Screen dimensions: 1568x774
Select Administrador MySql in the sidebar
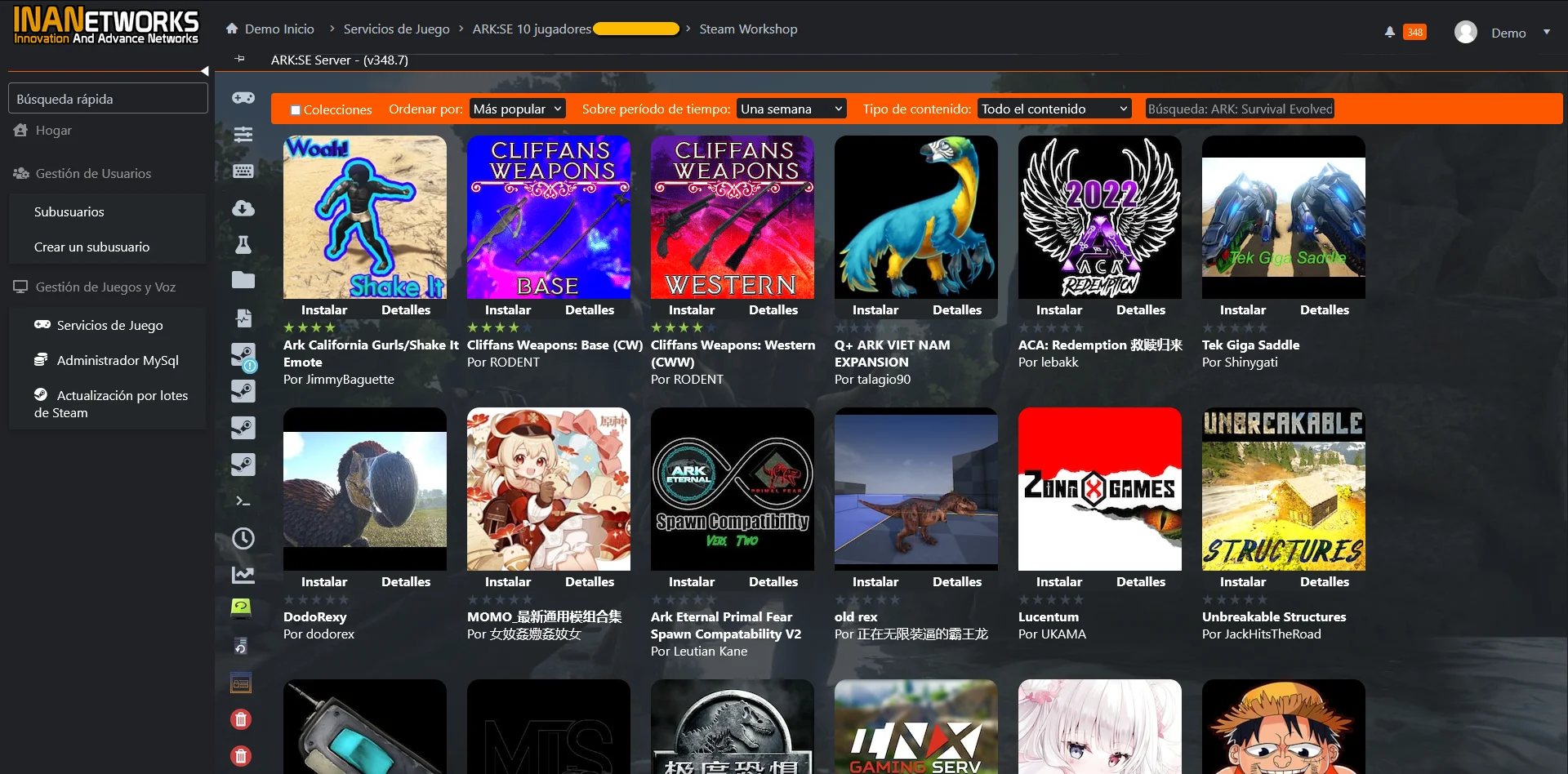(x=117, y=360)
